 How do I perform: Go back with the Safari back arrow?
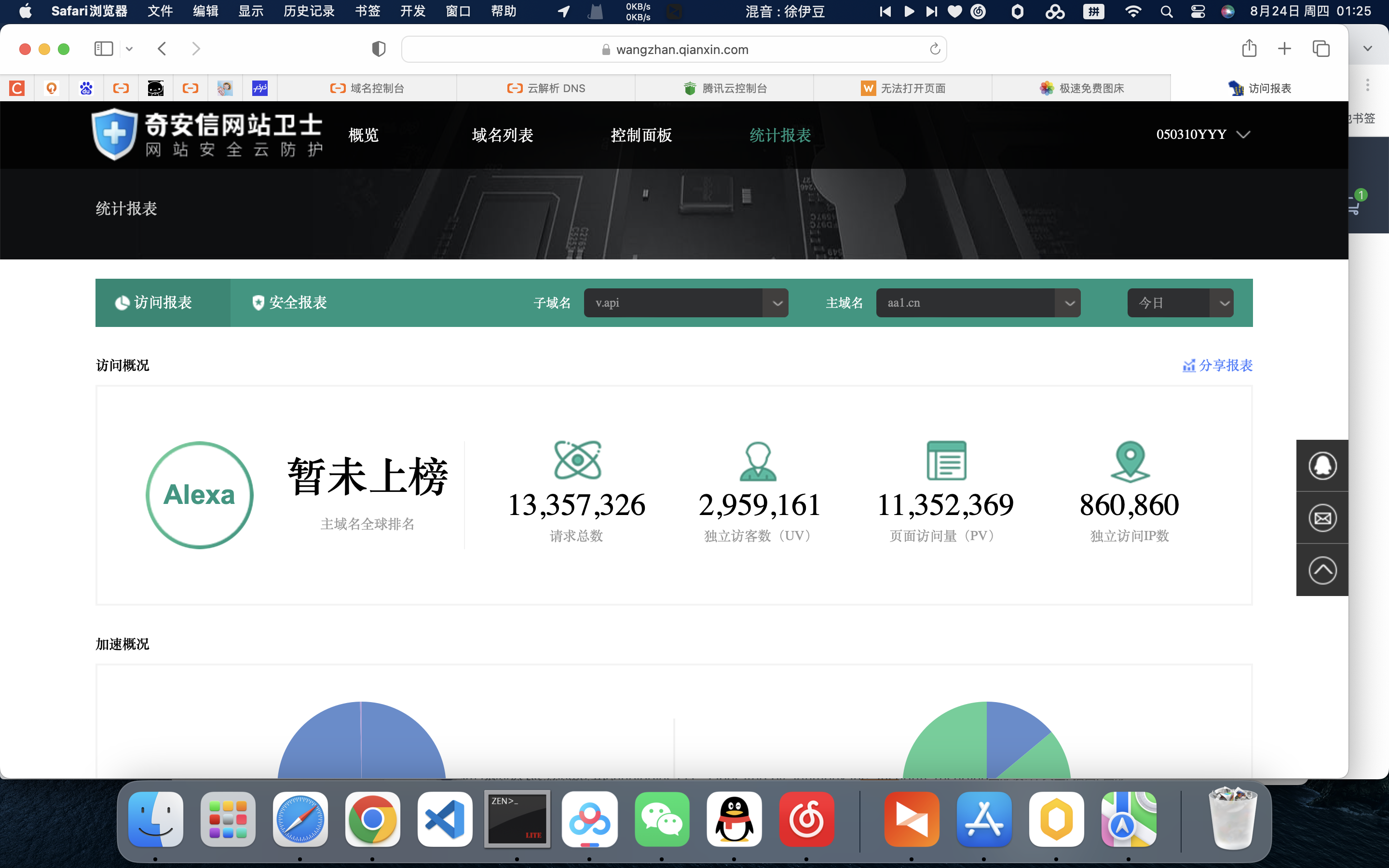pos(162,49)
